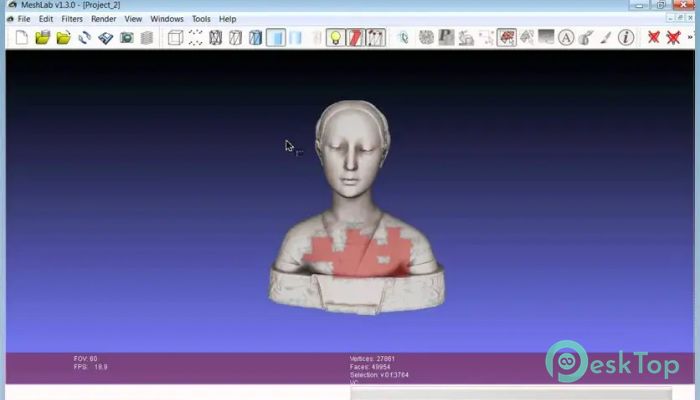Open the round point cloud tool icon

coord(426,38)
